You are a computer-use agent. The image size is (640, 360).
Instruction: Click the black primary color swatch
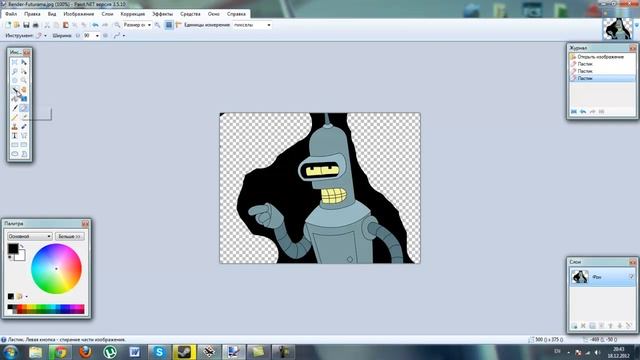pos(13,248)
